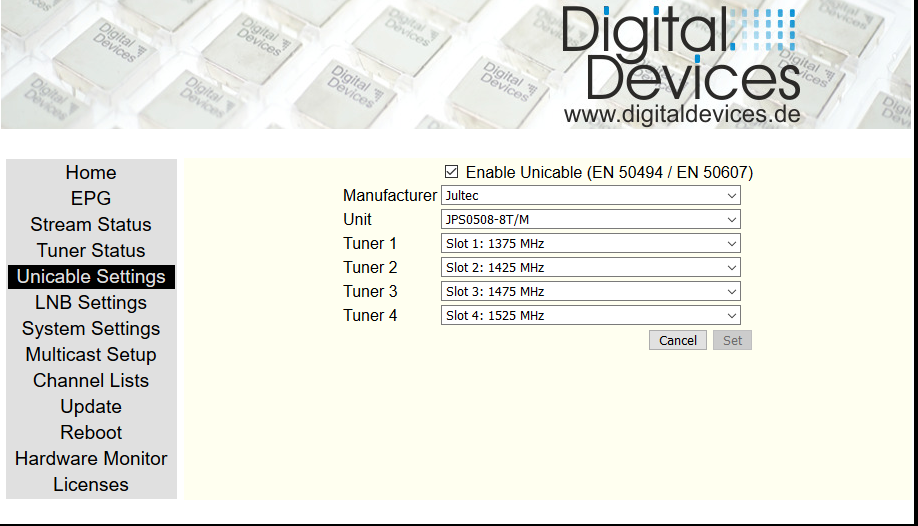Open the Multicast Setup page
918x526 pixels.
pyautogui.click(x=91, y=355)
